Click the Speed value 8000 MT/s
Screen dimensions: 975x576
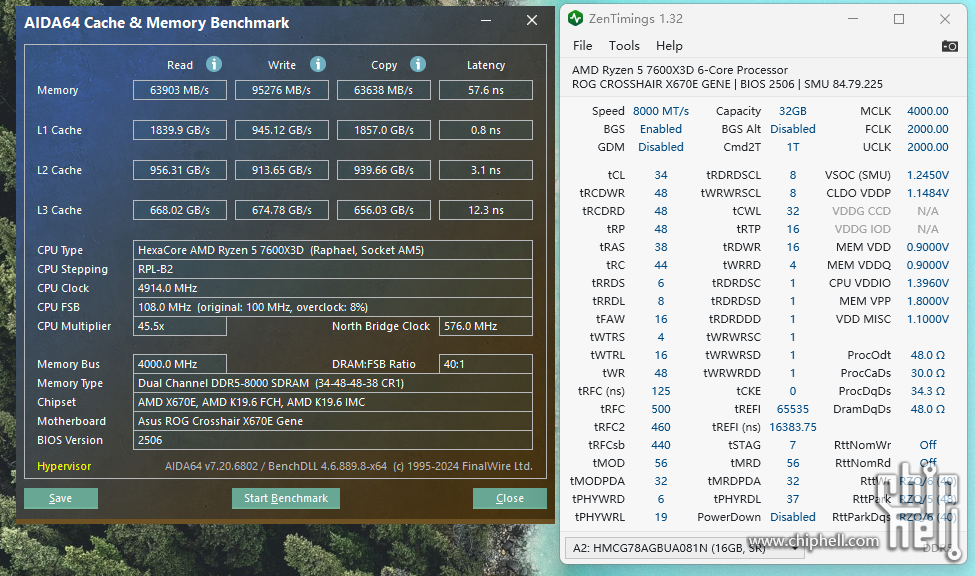(661, 111)
